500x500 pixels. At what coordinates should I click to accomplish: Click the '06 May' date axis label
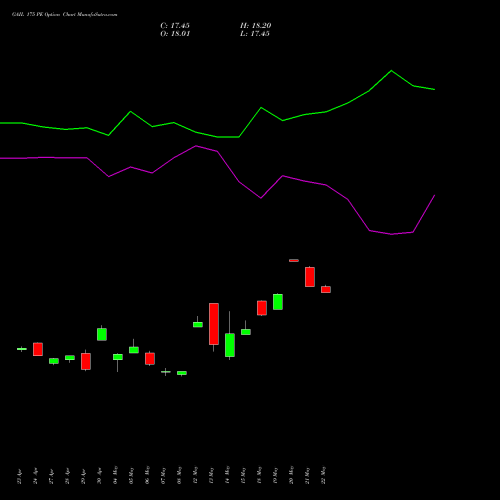(147, 475)
